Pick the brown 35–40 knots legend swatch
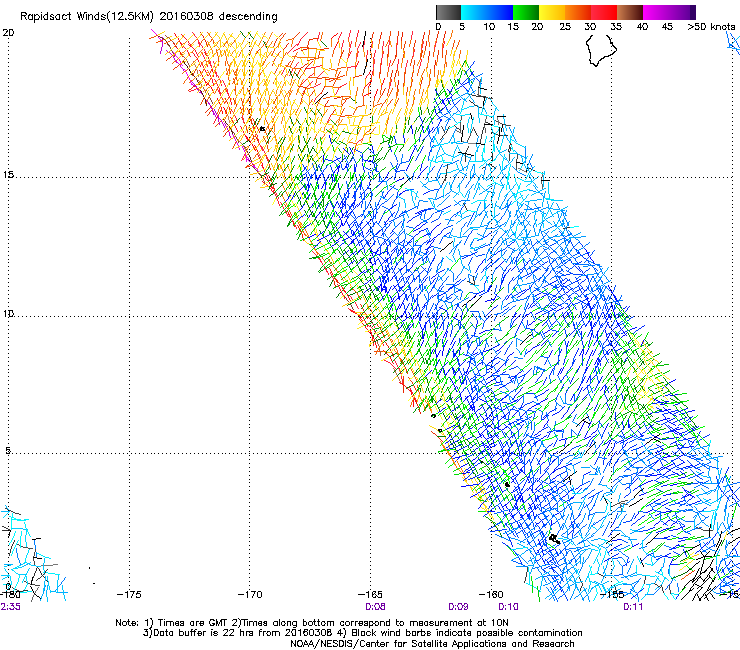 (630, 12)
